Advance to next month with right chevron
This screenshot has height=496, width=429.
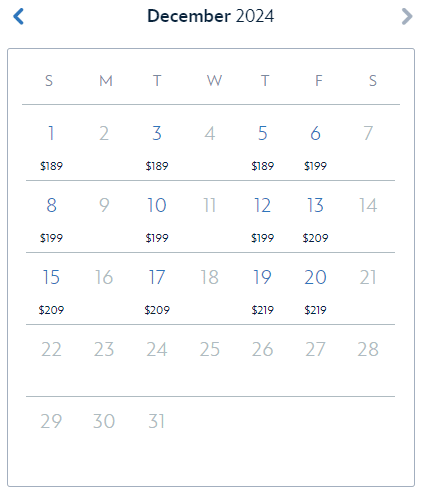tap(407, 16)
